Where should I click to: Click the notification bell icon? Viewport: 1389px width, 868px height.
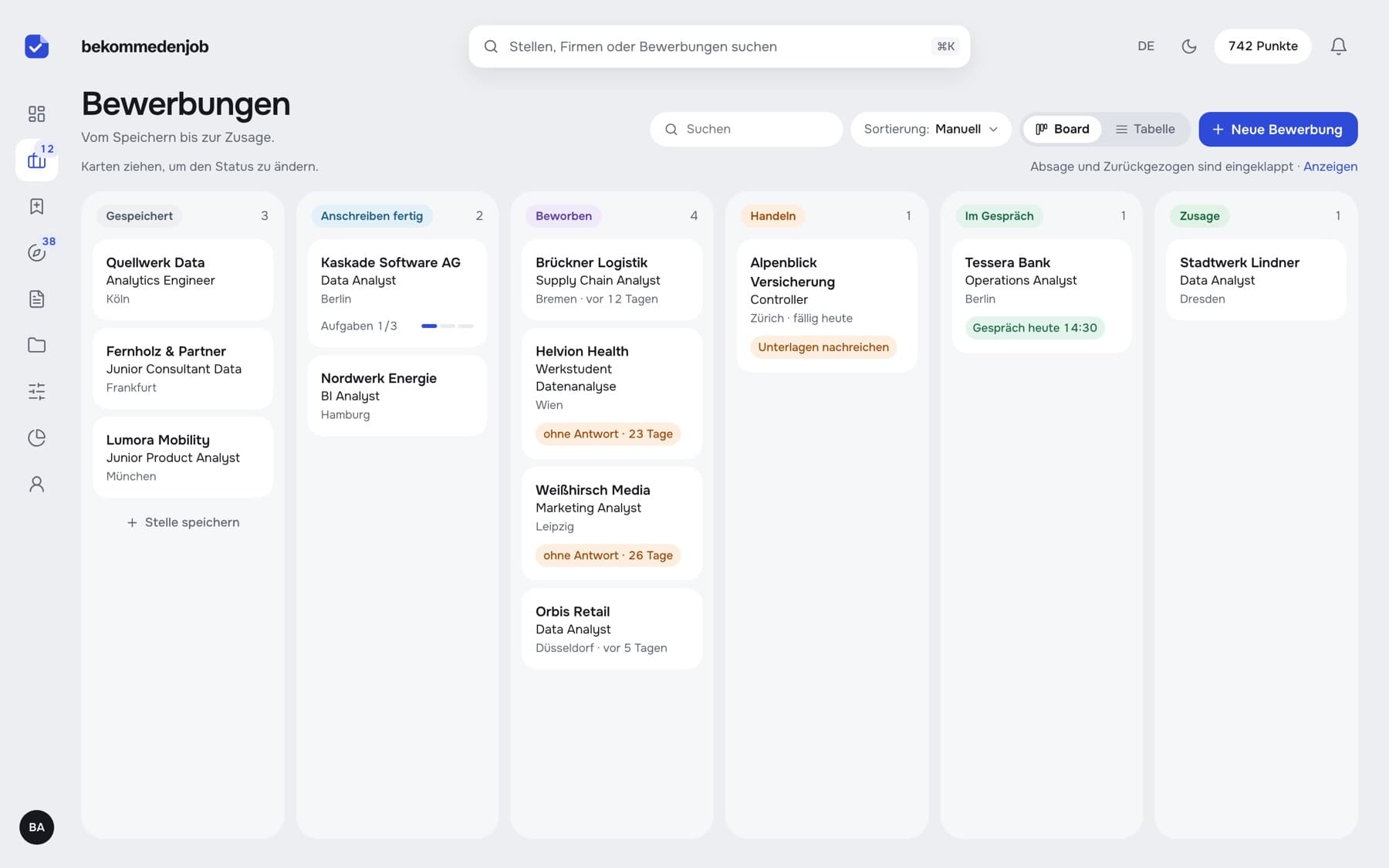click(1338, 46)
